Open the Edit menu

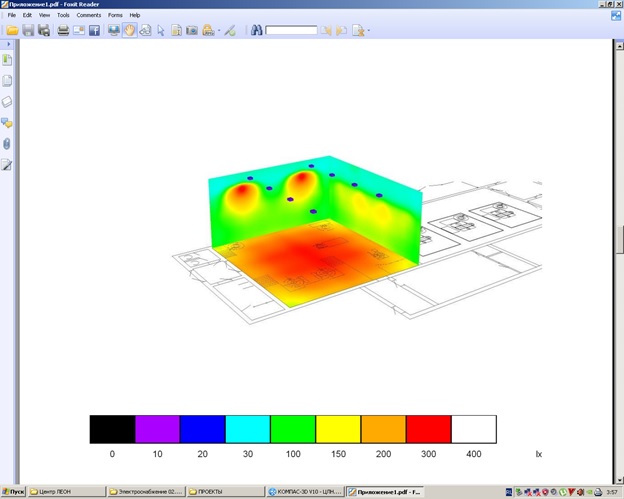(27, 15)
